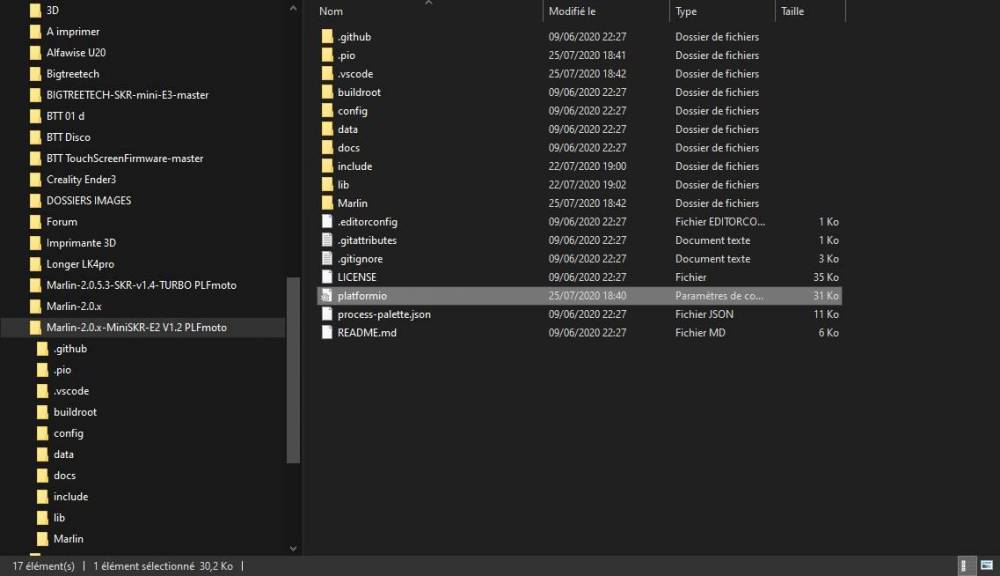Select 'BTT 01 d' folder in tree
The height and width of the screenshot is (576, 1000).
pos(65,115)
